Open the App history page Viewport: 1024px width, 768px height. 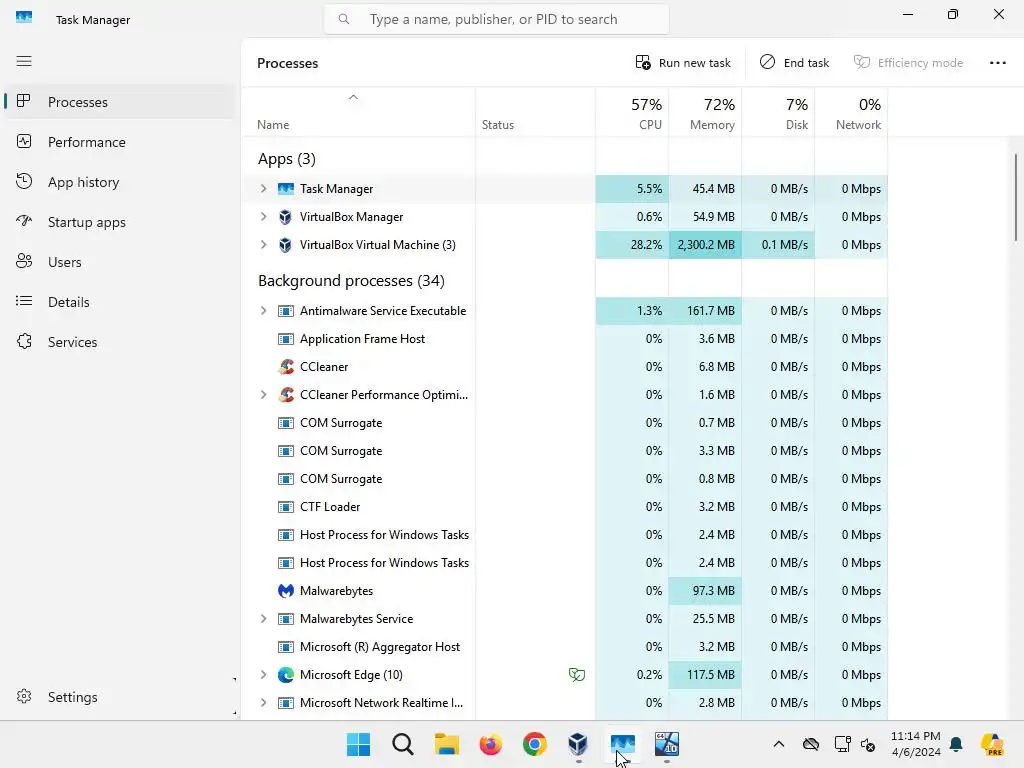point(119,182)
